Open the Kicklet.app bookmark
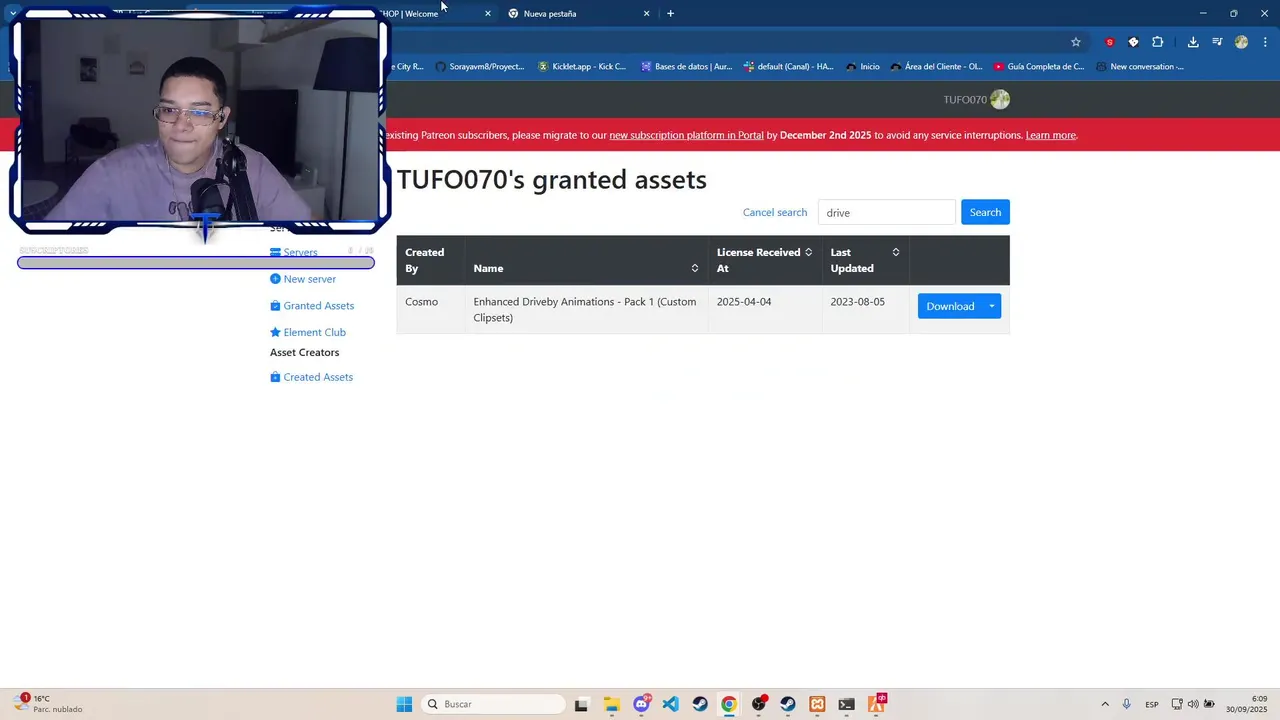 [x=582, y=67]
